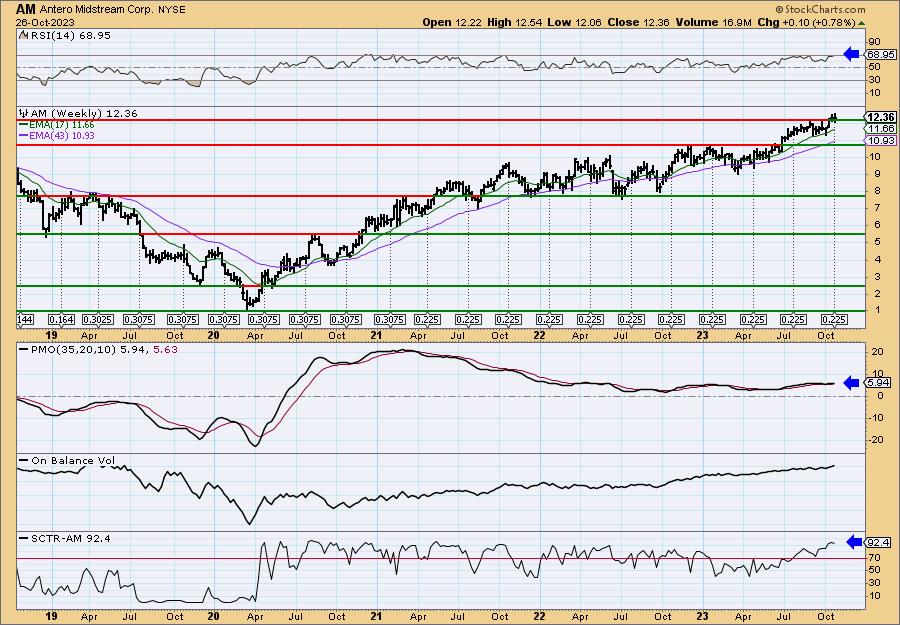This screenshot has width=900, height=625.
Task: Click the green up-triangle next to Chg
Action: 862,23
